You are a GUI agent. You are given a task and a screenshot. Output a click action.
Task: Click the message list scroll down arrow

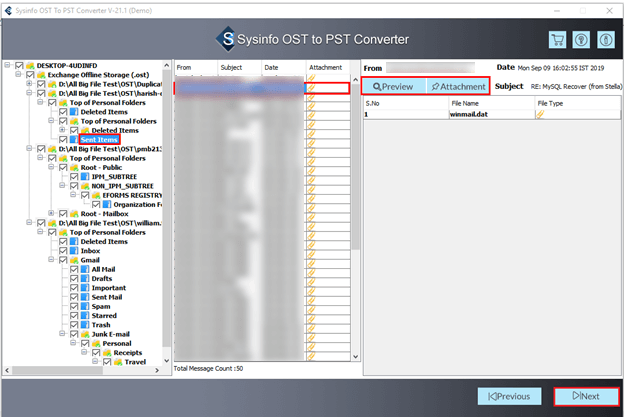[x=355, y=357]
